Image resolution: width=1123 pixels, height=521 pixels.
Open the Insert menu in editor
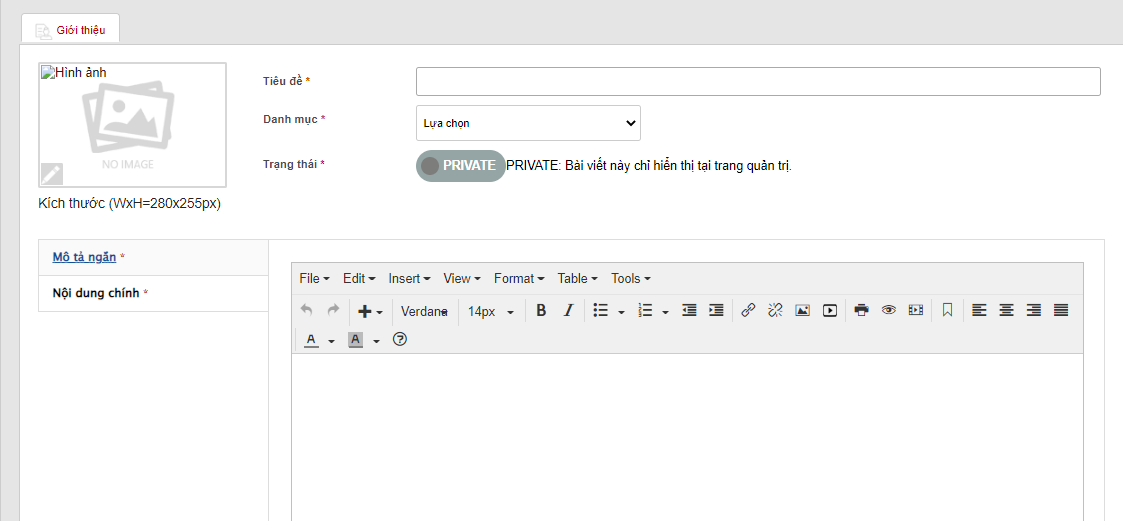click(x=409, y=278)
